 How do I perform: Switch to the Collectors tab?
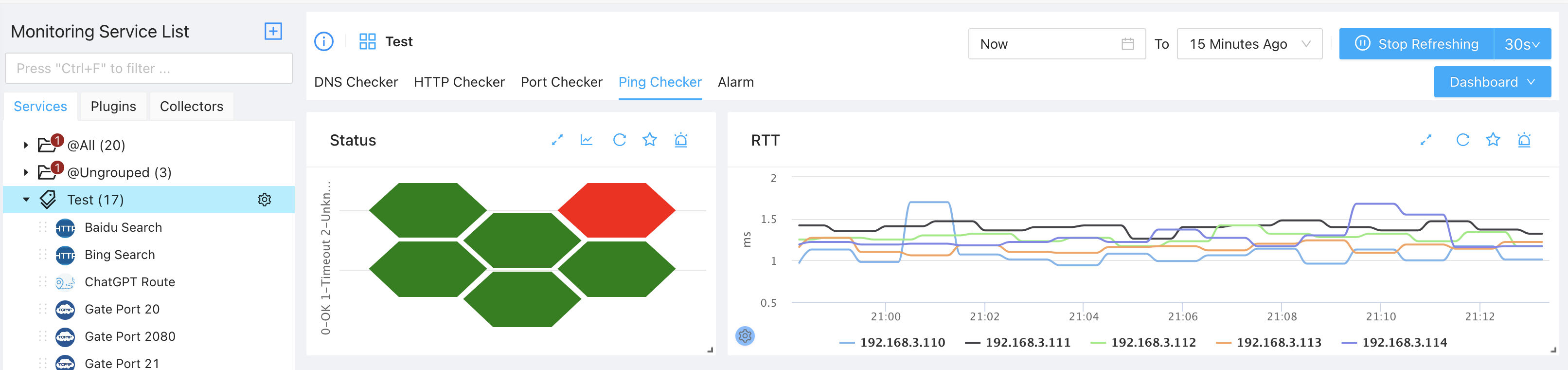coord(191,107)
